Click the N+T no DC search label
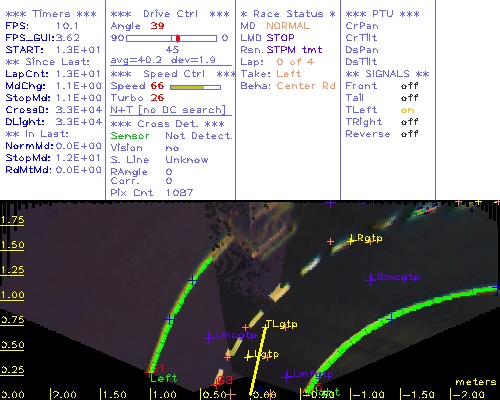 168,110
